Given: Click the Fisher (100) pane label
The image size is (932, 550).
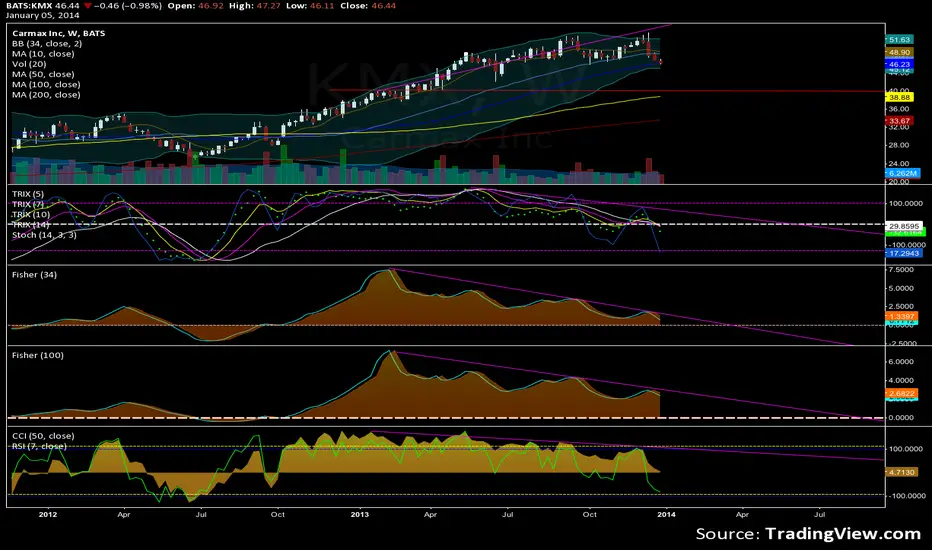Looking at the screenshot, I should point(37,355).
